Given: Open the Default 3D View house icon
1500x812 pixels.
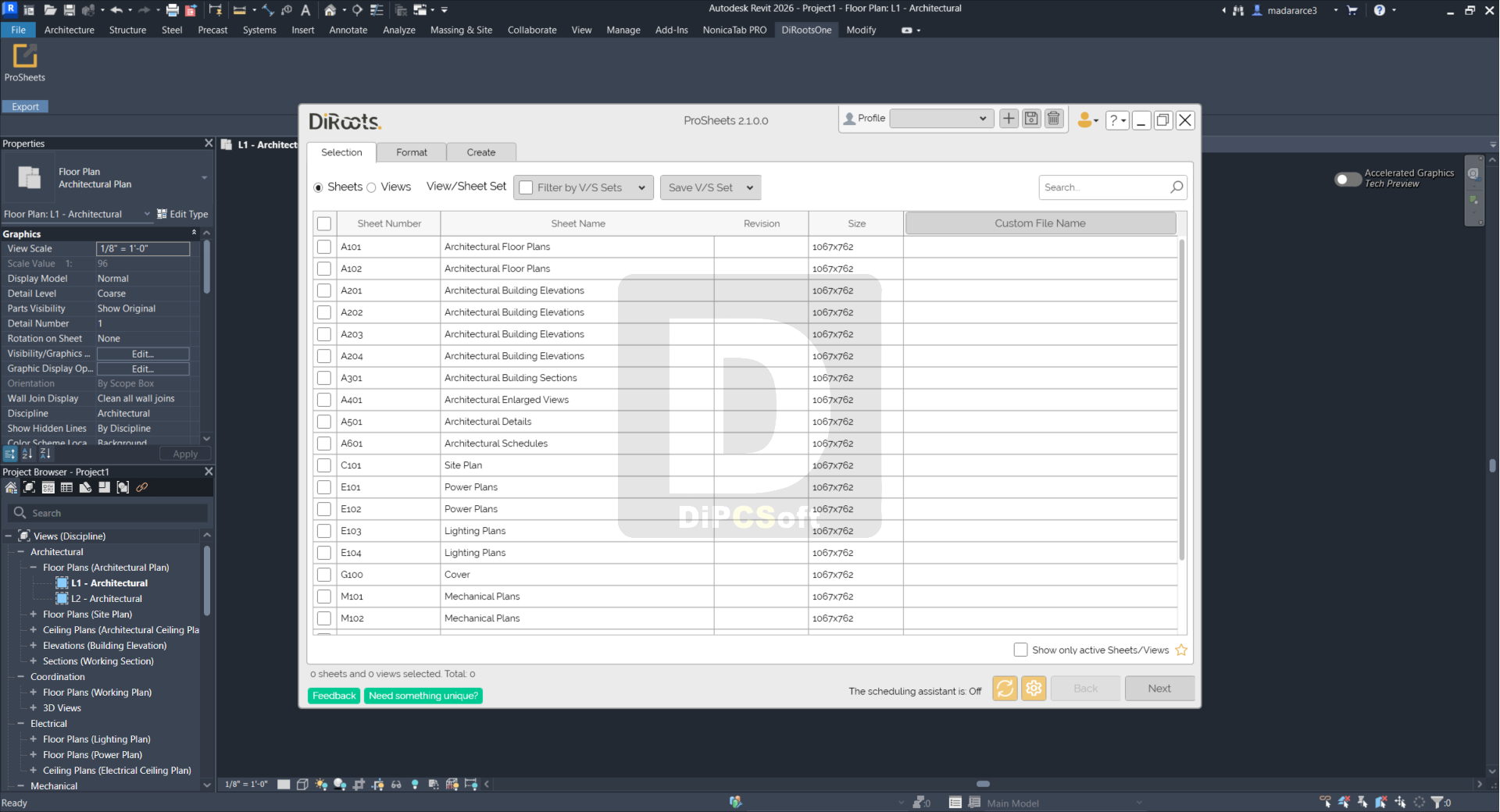Looking at the screenshot, I should click(330, 10).
